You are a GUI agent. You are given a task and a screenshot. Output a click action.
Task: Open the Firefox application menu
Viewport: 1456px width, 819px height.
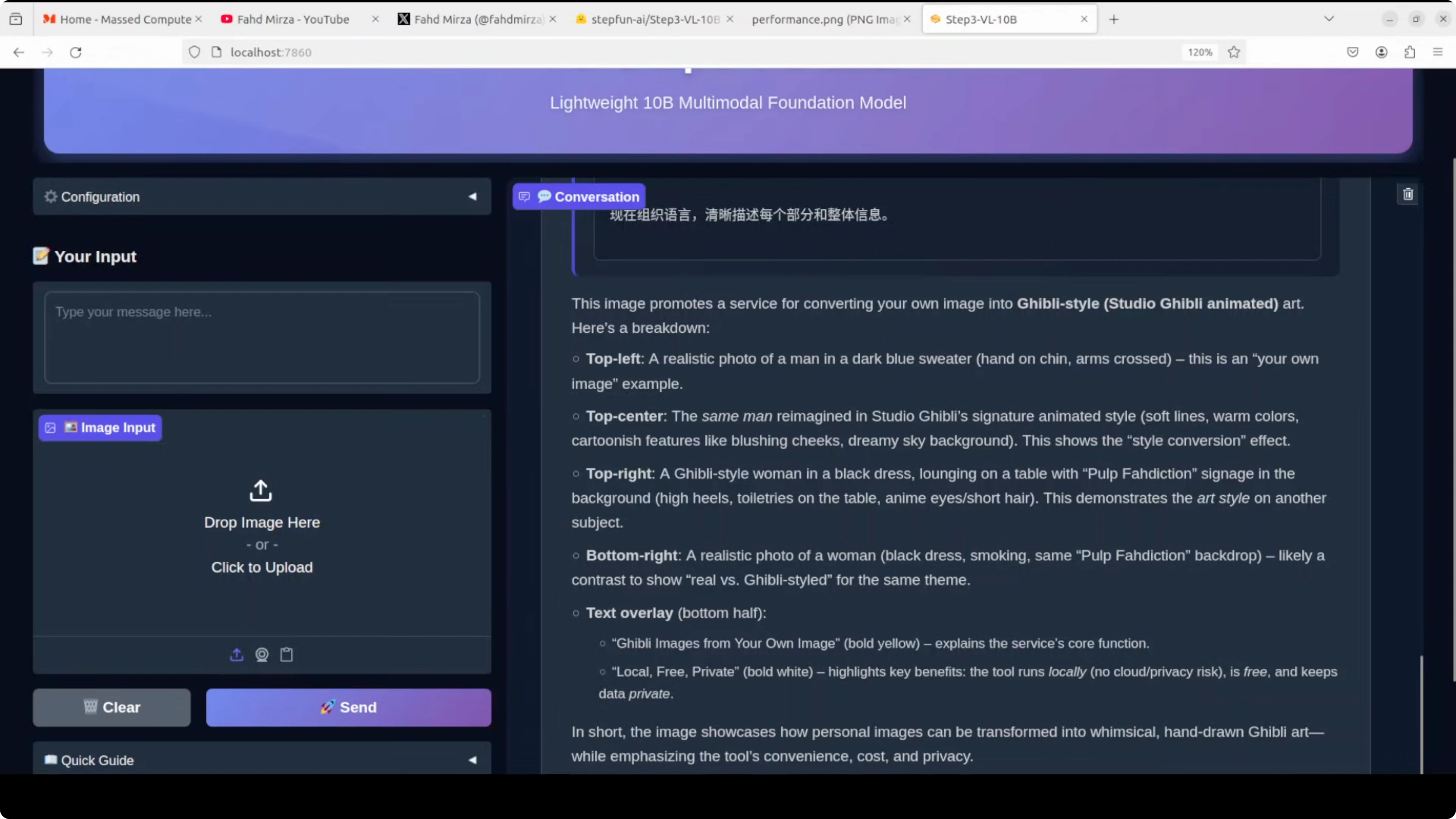(x=1438, y=52)
